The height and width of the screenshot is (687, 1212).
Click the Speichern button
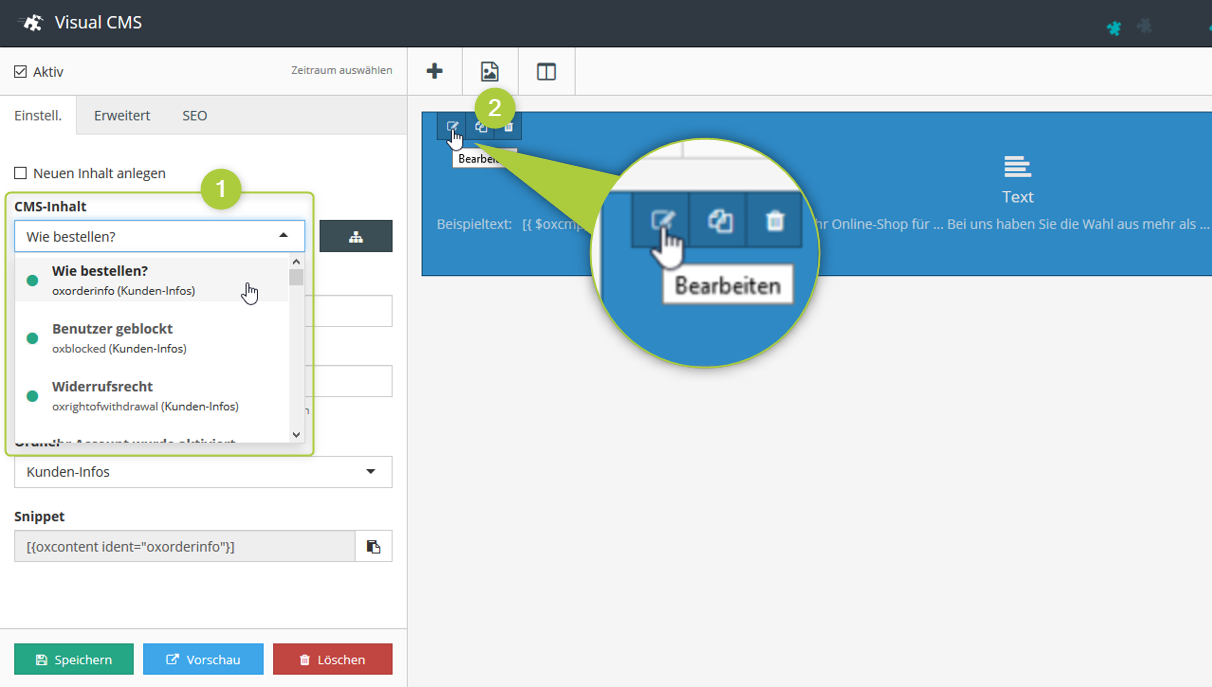click(74, 659)
